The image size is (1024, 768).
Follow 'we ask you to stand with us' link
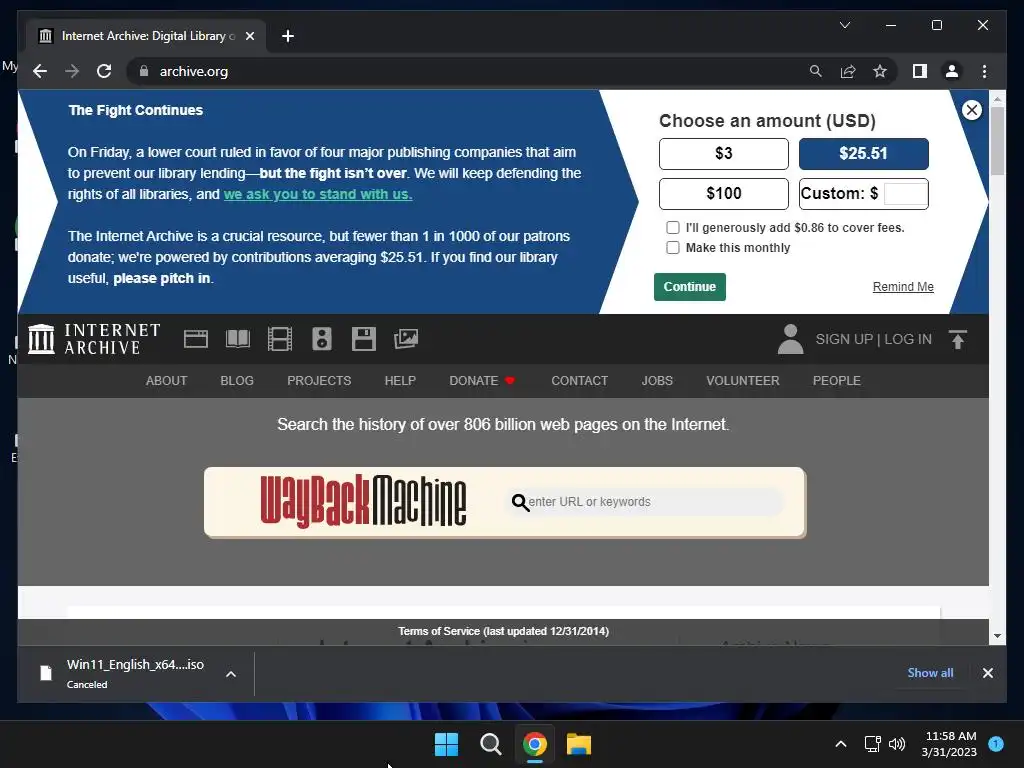tap(317, 194)
